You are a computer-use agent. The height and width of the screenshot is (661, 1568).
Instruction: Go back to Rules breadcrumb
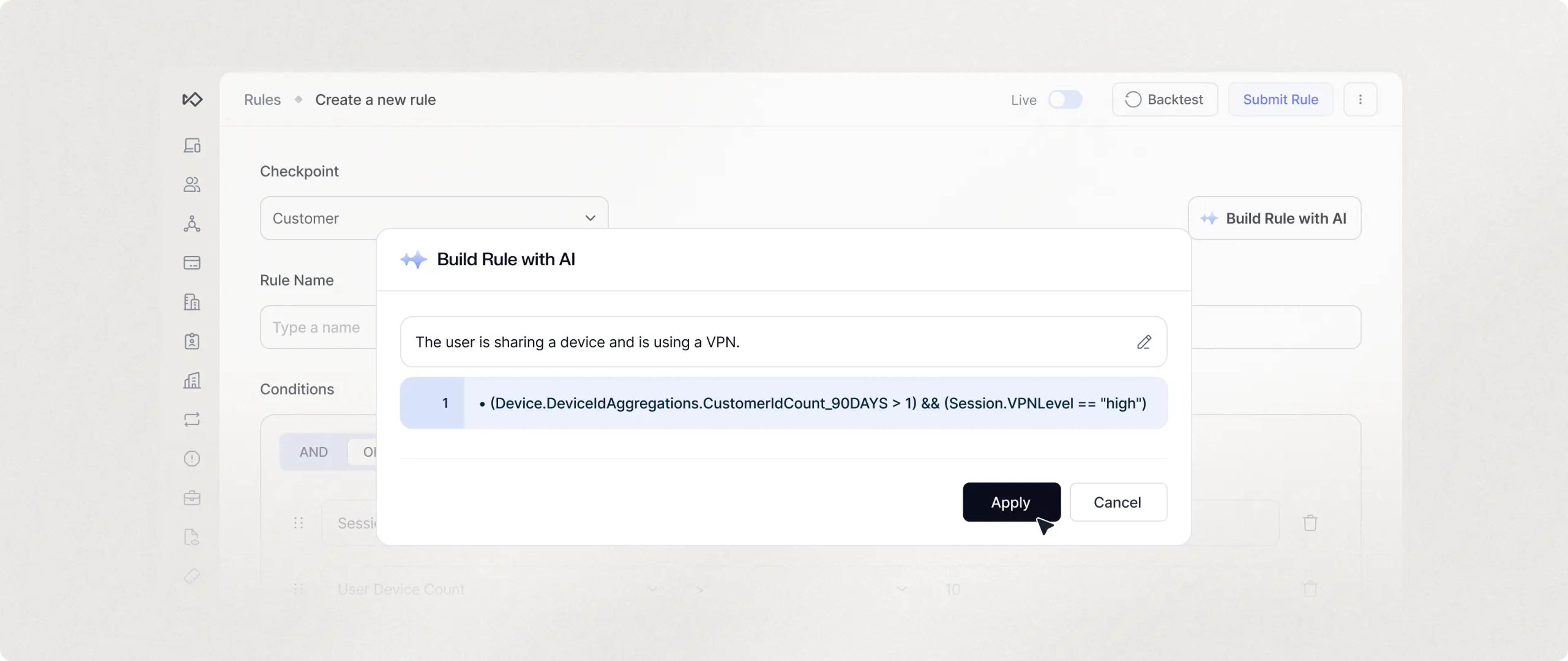[x=262, y=100]
